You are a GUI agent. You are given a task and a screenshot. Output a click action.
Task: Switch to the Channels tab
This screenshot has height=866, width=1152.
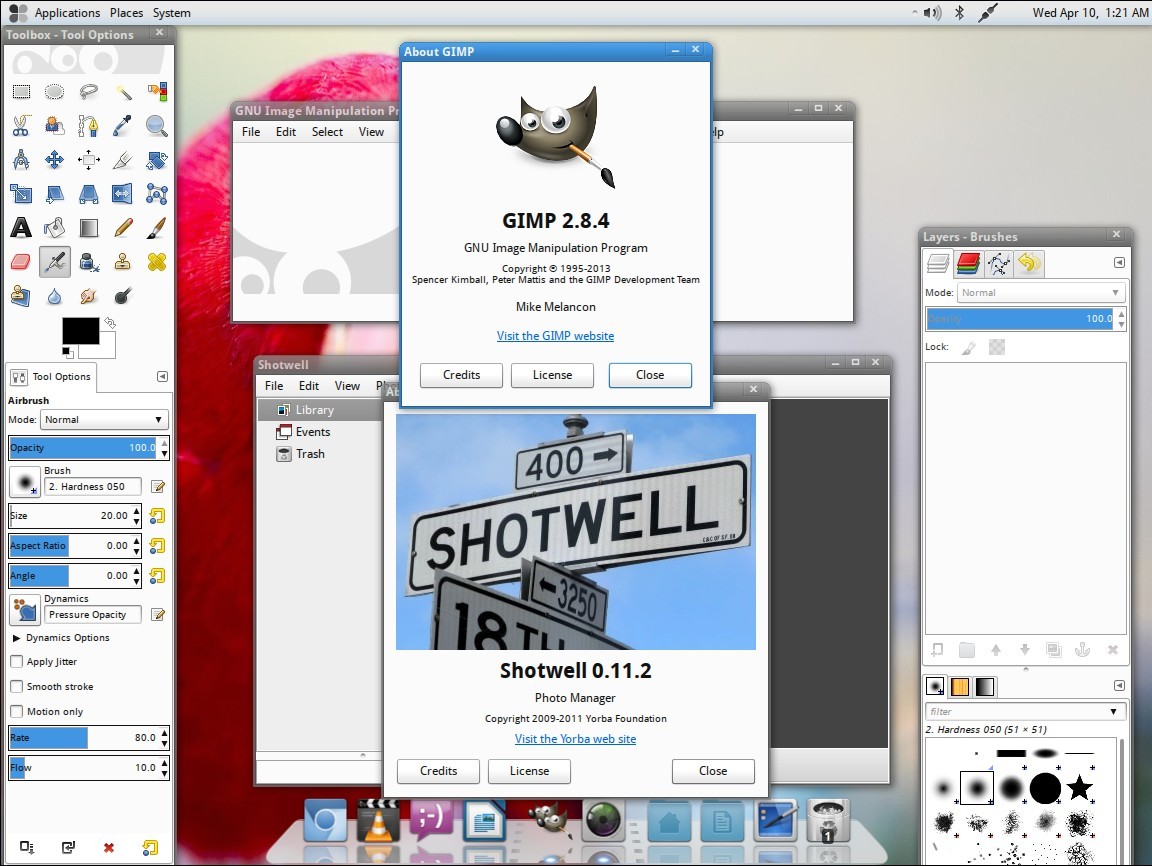pyautogui.click(x=968, y=263)
